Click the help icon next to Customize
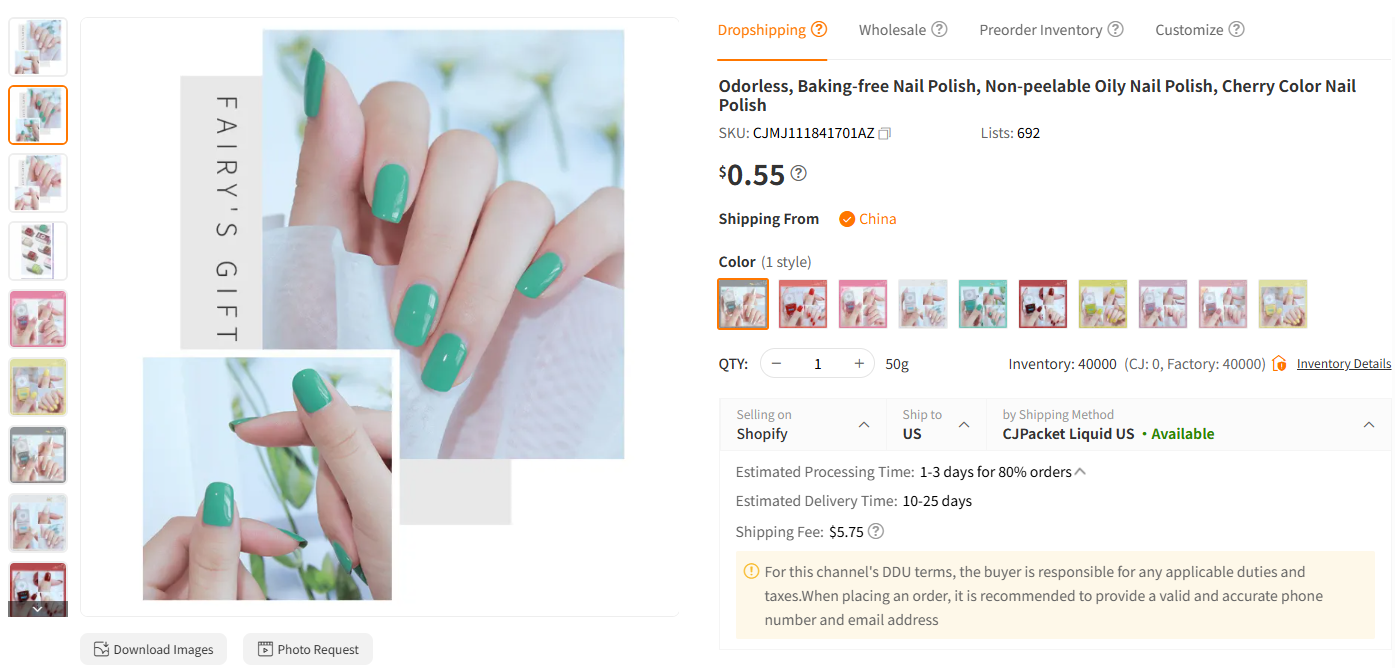This screenshot has width=1395, height=668. 1236,29
